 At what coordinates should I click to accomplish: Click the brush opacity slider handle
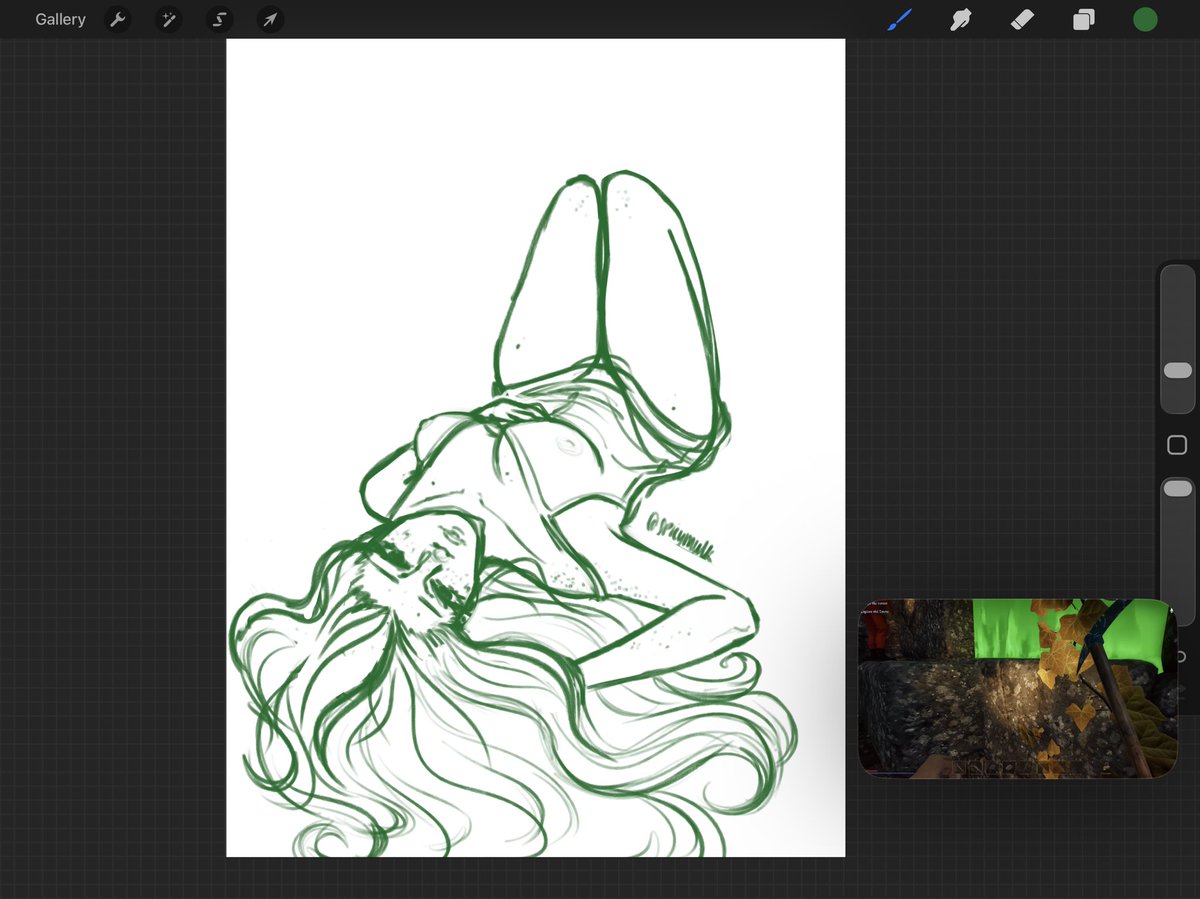[1178, 489]
